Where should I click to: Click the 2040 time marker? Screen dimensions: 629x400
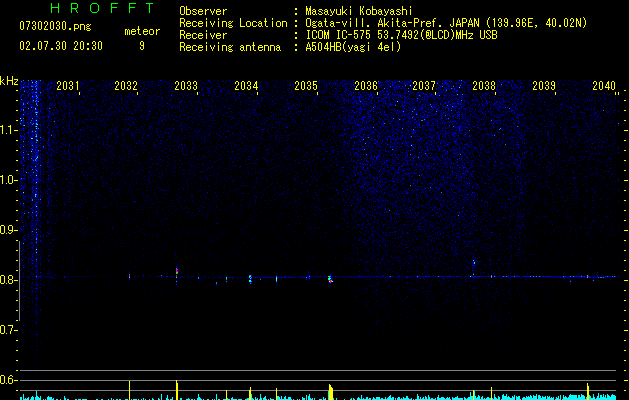(604, 86)
